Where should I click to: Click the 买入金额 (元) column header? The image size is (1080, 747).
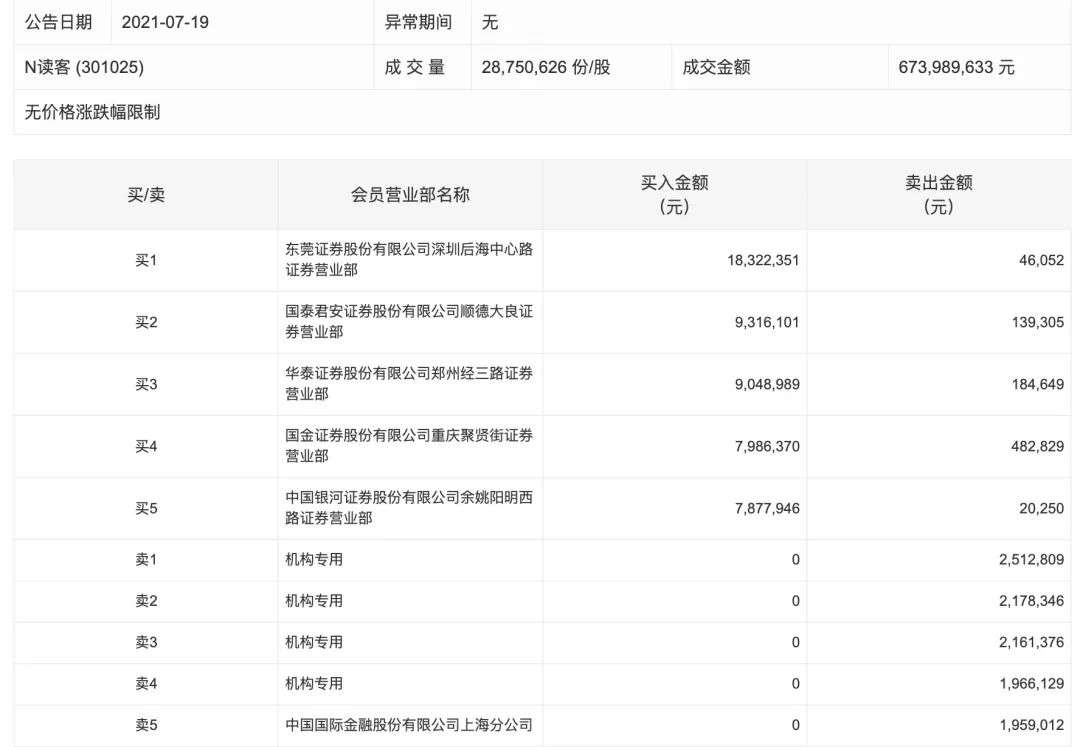coord(674,194)
